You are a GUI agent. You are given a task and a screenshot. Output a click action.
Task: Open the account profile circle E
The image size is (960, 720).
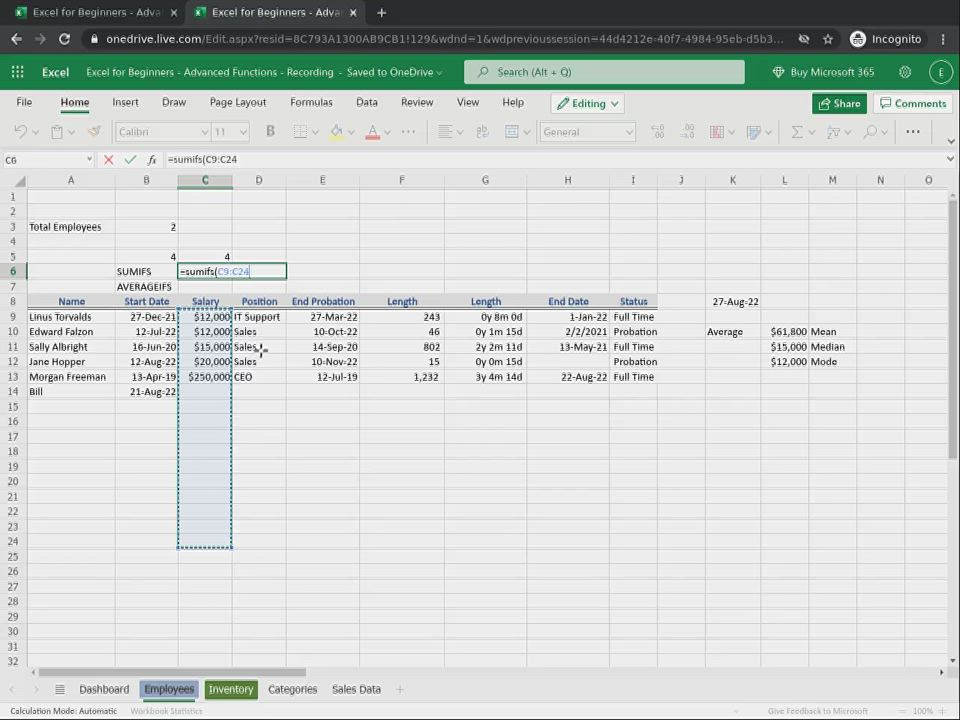point(940,72)
